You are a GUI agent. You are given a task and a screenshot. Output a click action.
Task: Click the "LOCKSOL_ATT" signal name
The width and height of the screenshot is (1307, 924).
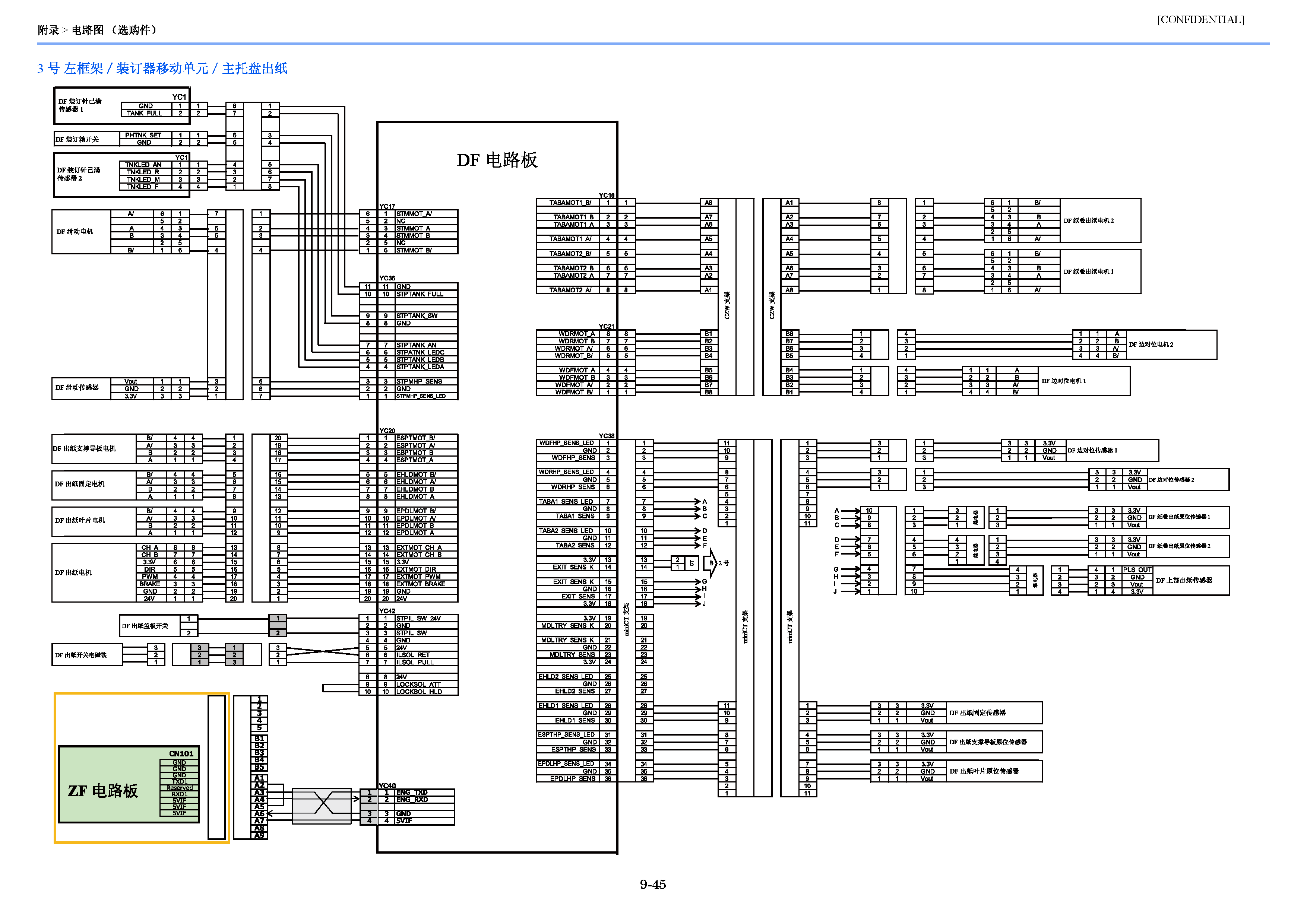(x=419, y=685)
